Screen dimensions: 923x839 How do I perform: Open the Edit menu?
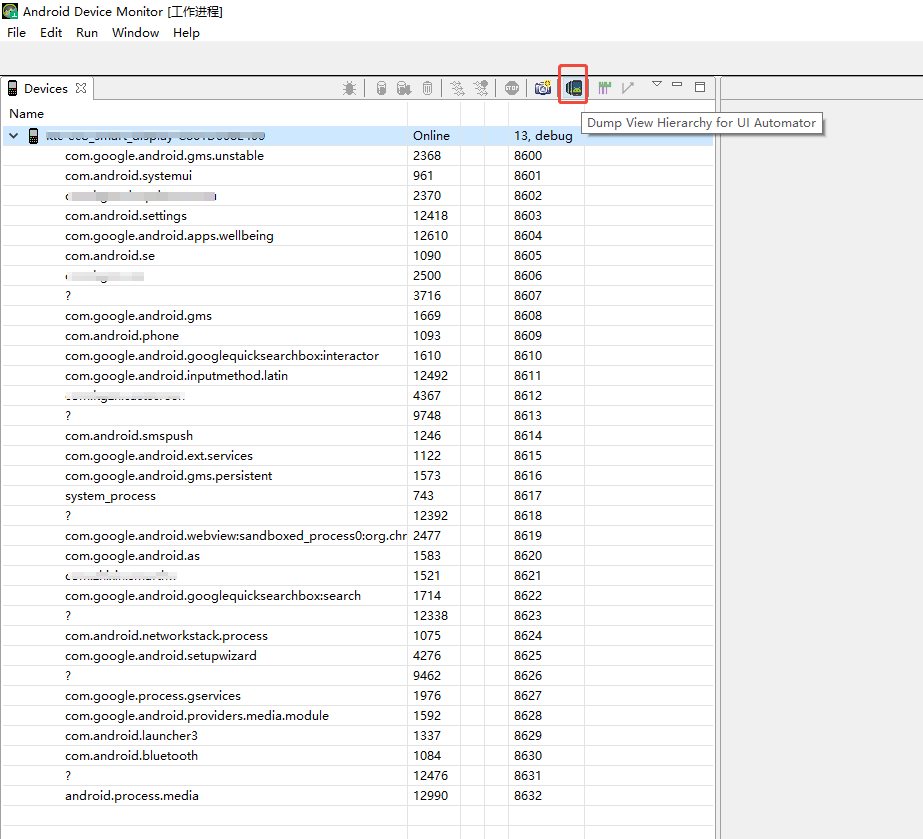point(51,33)
